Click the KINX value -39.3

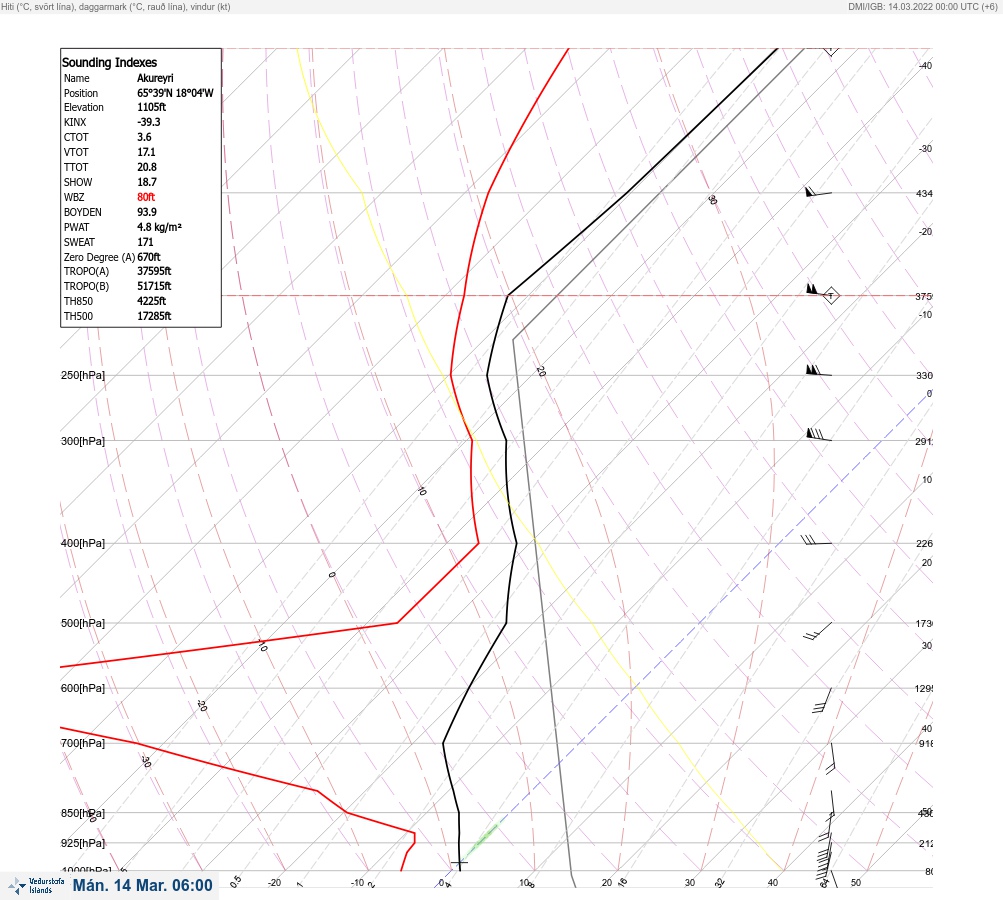(x=149, y=122)
